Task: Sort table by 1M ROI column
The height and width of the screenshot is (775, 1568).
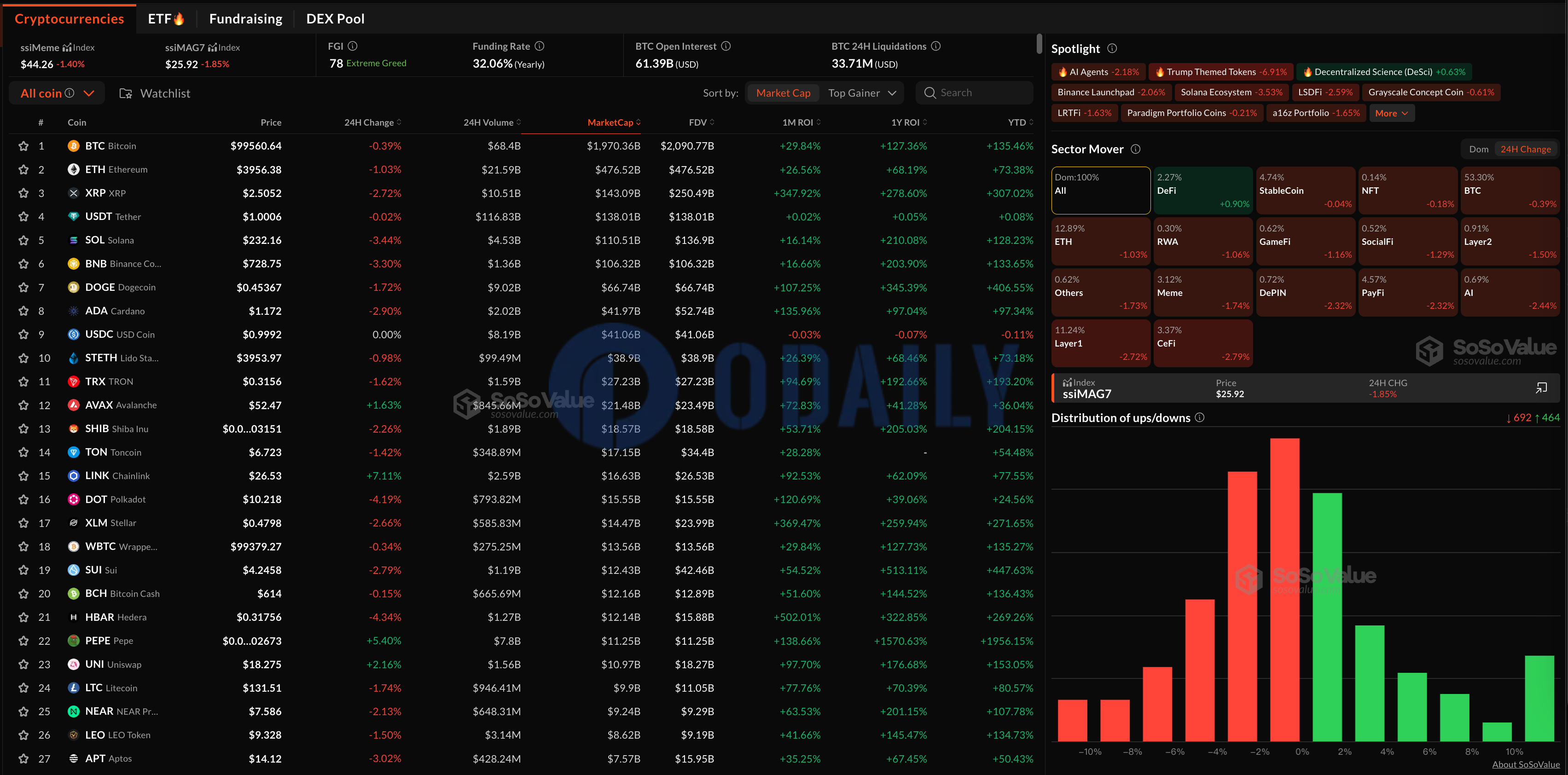Action: tap(801, 122)
